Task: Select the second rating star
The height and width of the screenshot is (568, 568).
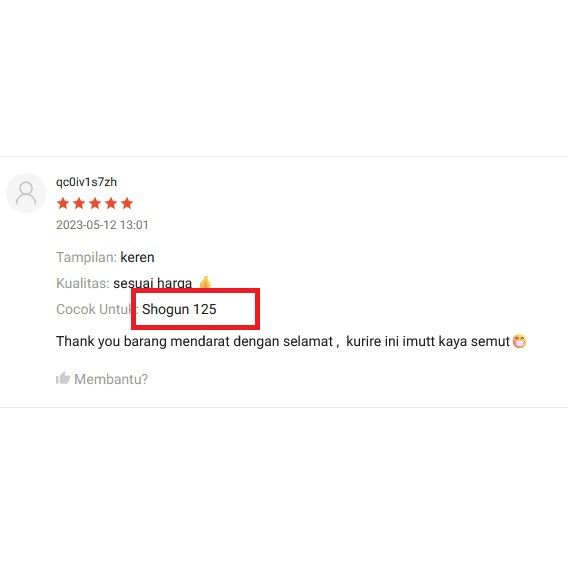Action: coord(79,203)
